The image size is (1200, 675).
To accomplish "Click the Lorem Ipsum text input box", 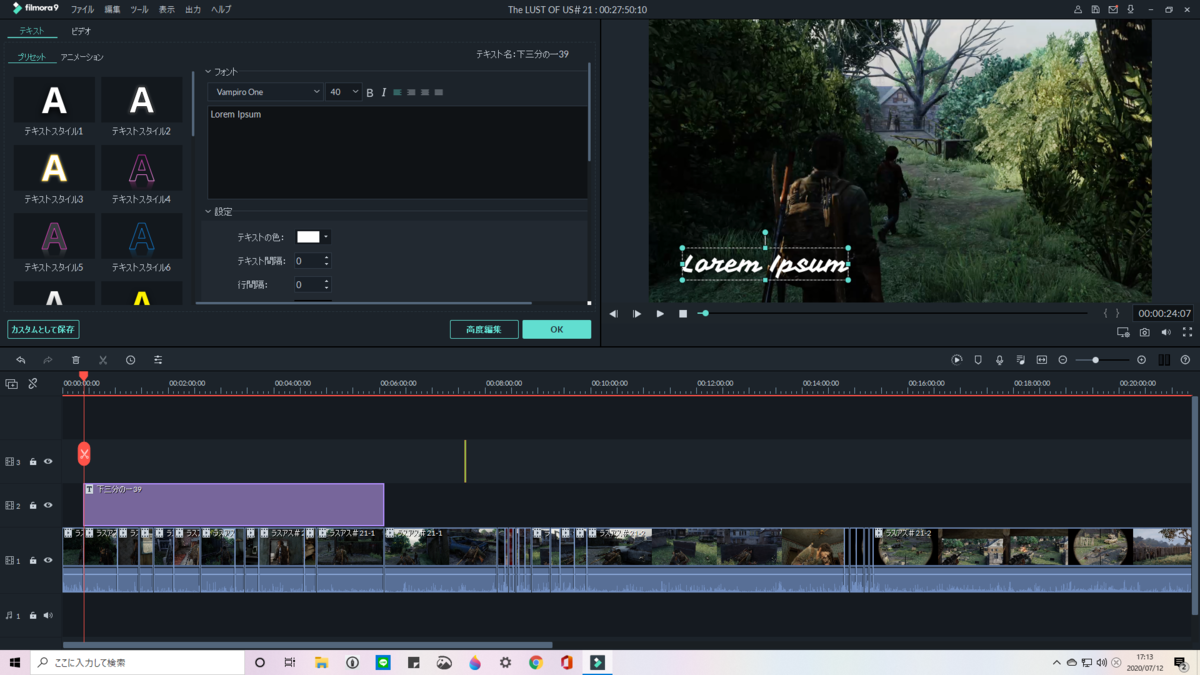I will point(397,152).
